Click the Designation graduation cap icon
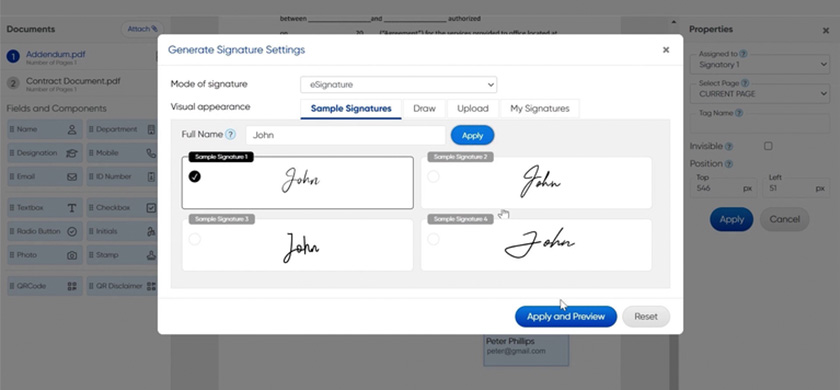 [72, 153]
